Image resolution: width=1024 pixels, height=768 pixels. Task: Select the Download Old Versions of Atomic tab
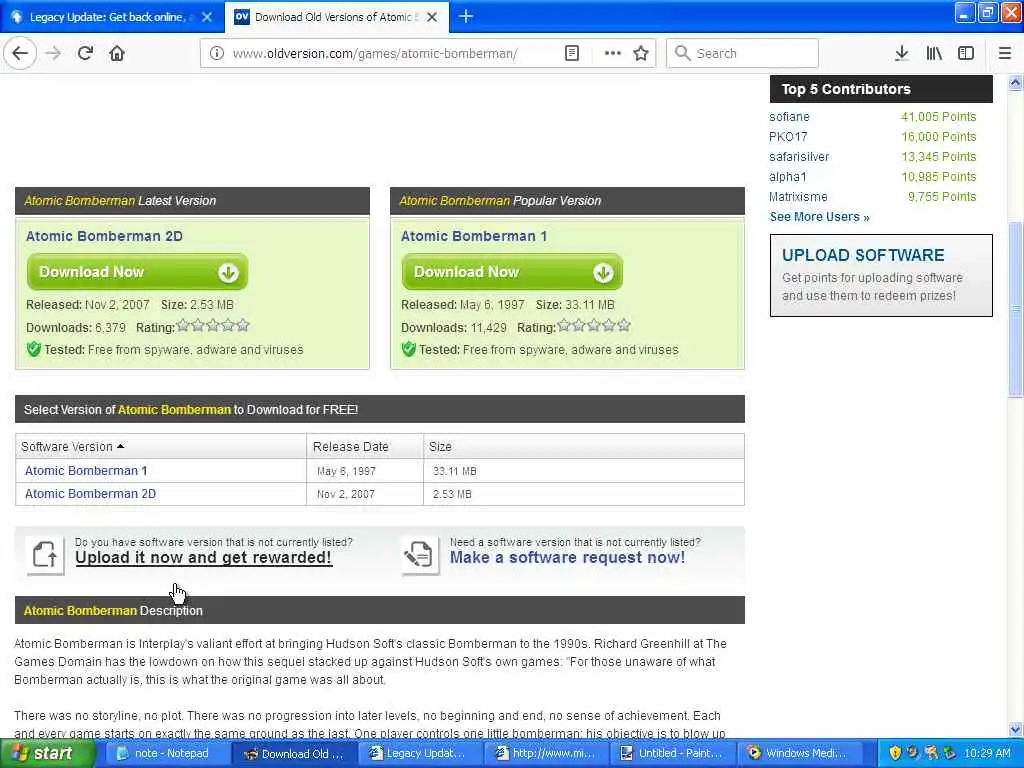(x=336, y=17)
